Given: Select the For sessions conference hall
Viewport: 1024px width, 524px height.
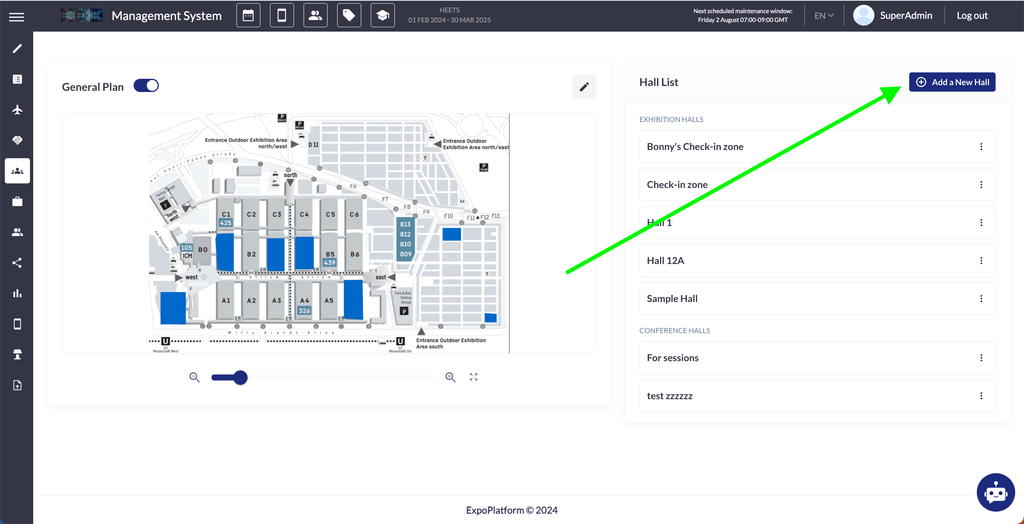Looking at the screenshot, I should pos(673,358).
